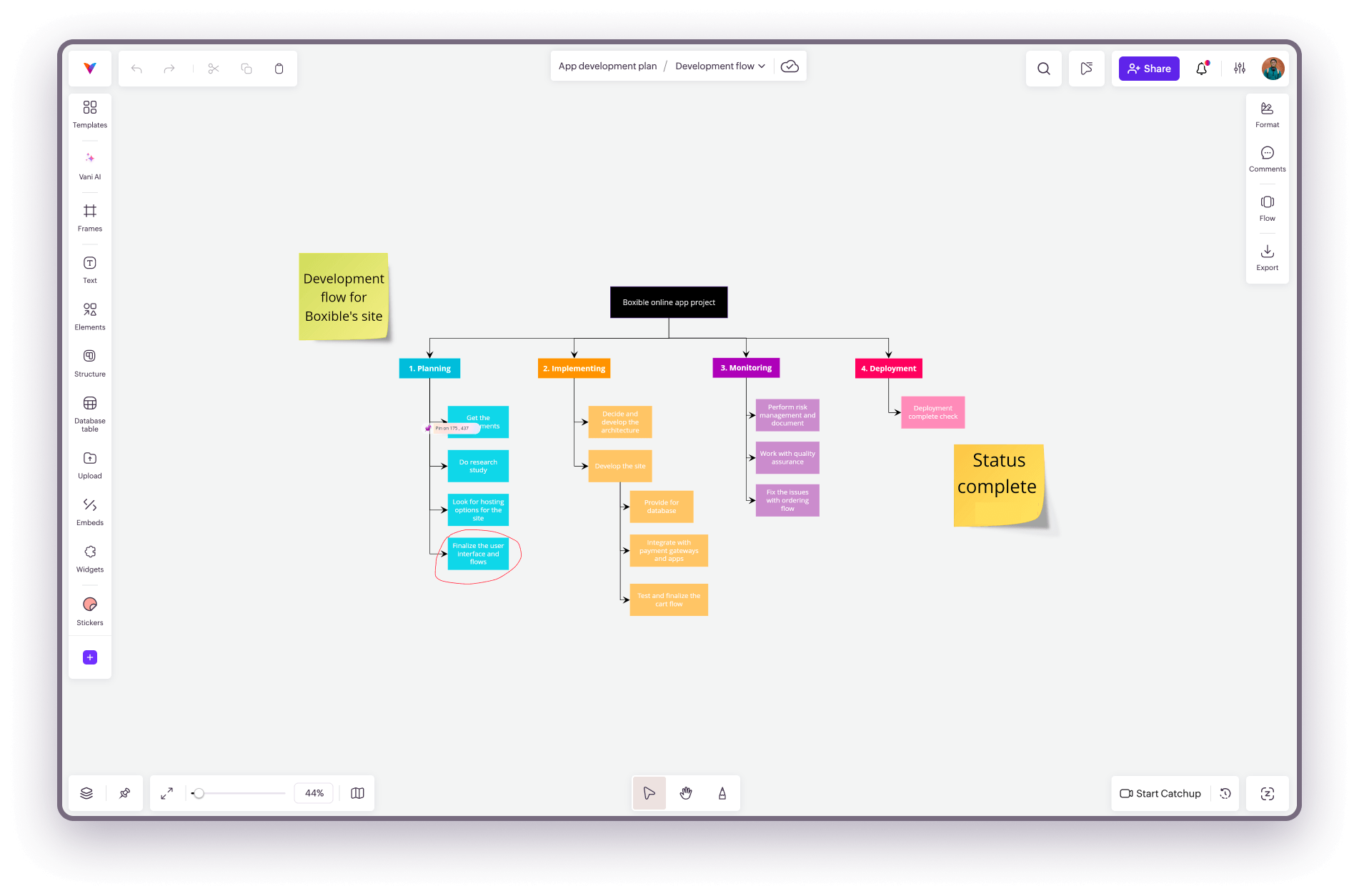Undo the last action
The height and width of the screenshot is (896, 1359).
(136, 69)
